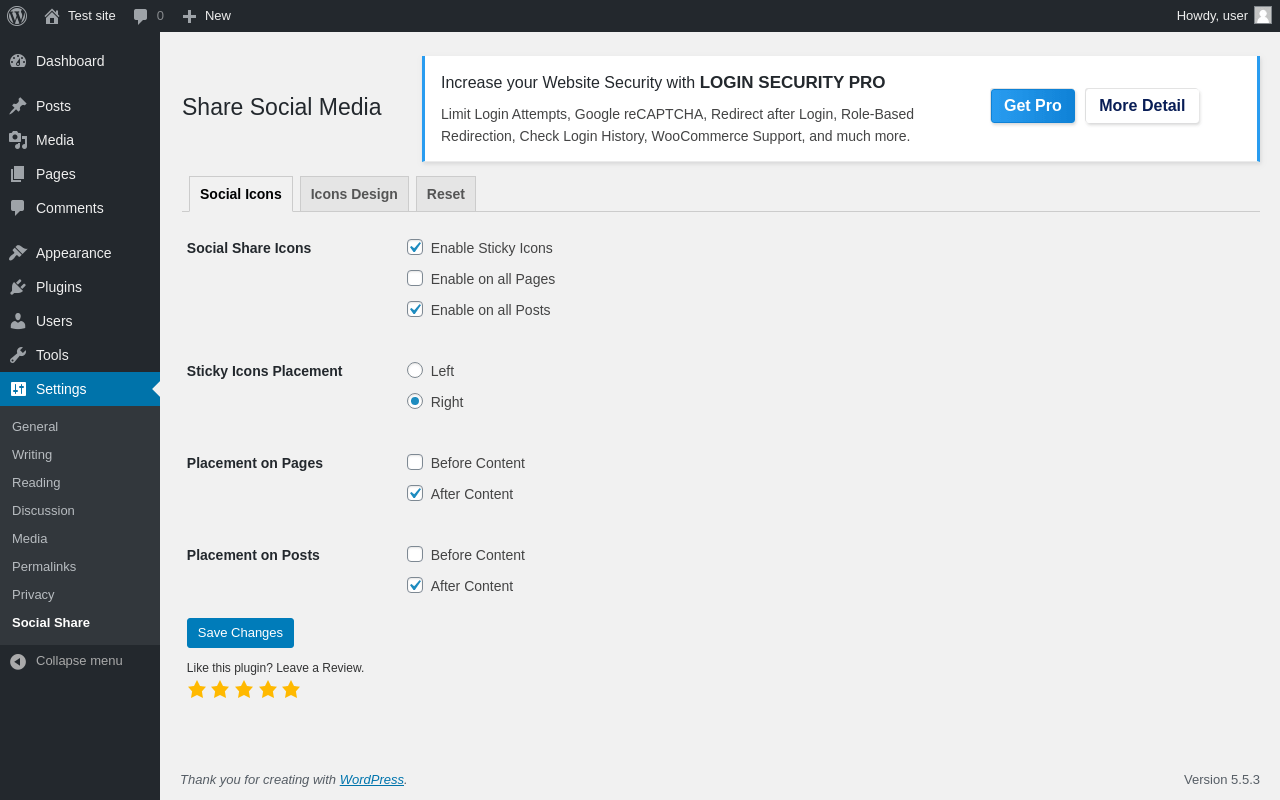This screenshot has width=1280, height=800.
Task: Check Before Content for Placement on Pages
Action: tap(415, 462)
